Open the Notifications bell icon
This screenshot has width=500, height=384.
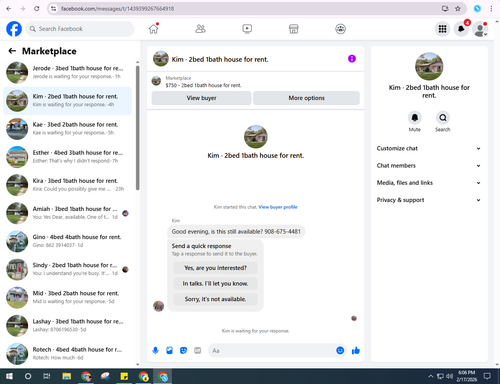(x=461, y=29)
